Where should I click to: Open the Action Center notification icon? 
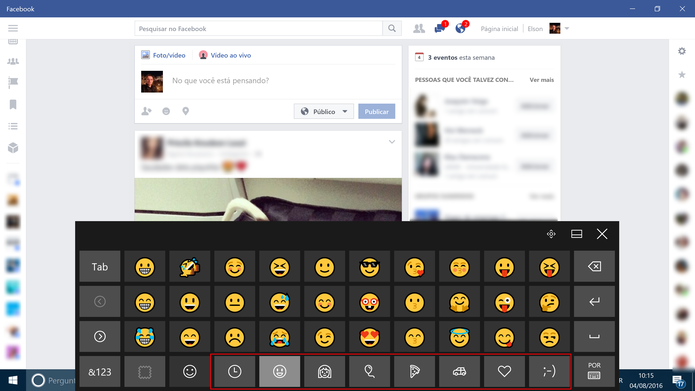[x=678, y=380]
